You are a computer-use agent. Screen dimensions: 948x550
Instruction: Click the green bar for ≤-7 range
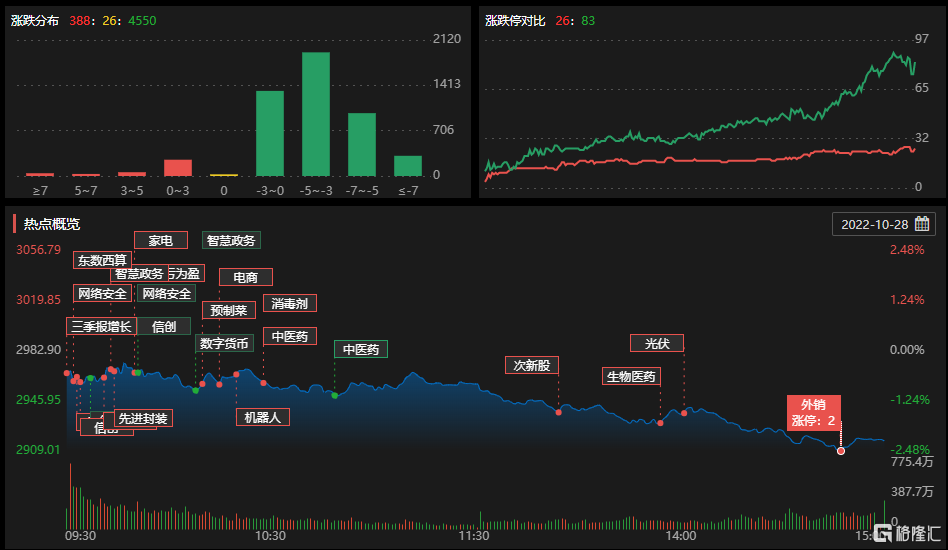pos(408,166)
